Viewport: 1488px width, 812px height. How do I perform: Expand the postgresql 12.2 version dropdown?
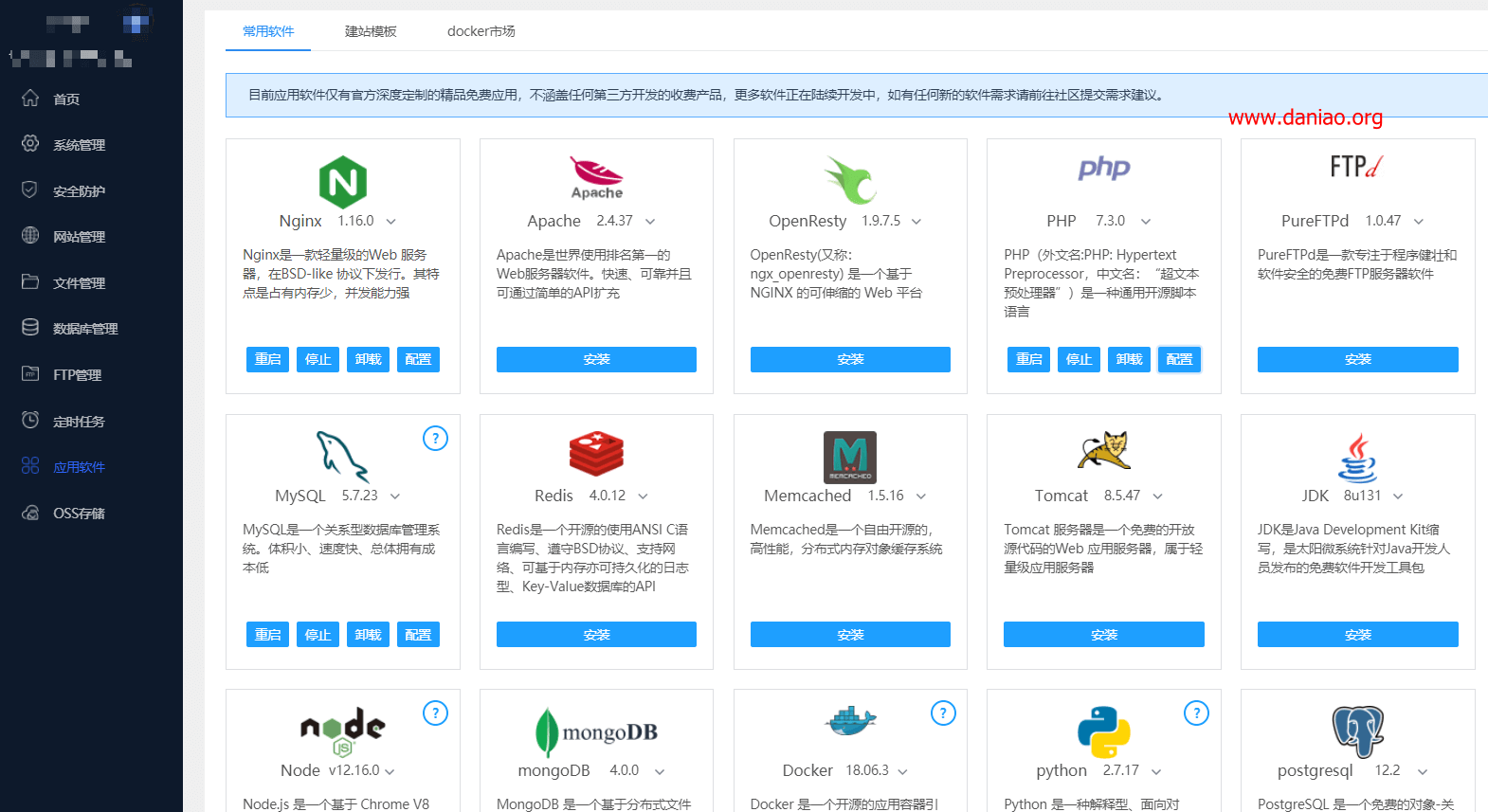[x=1423, y=771]
